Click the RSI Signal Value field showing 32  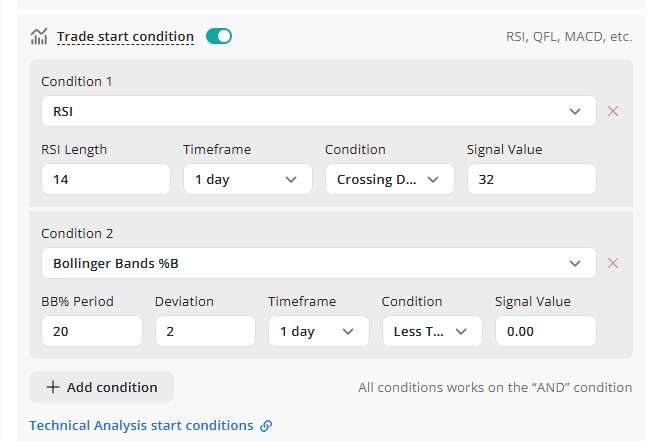click(x=531, y=180)
